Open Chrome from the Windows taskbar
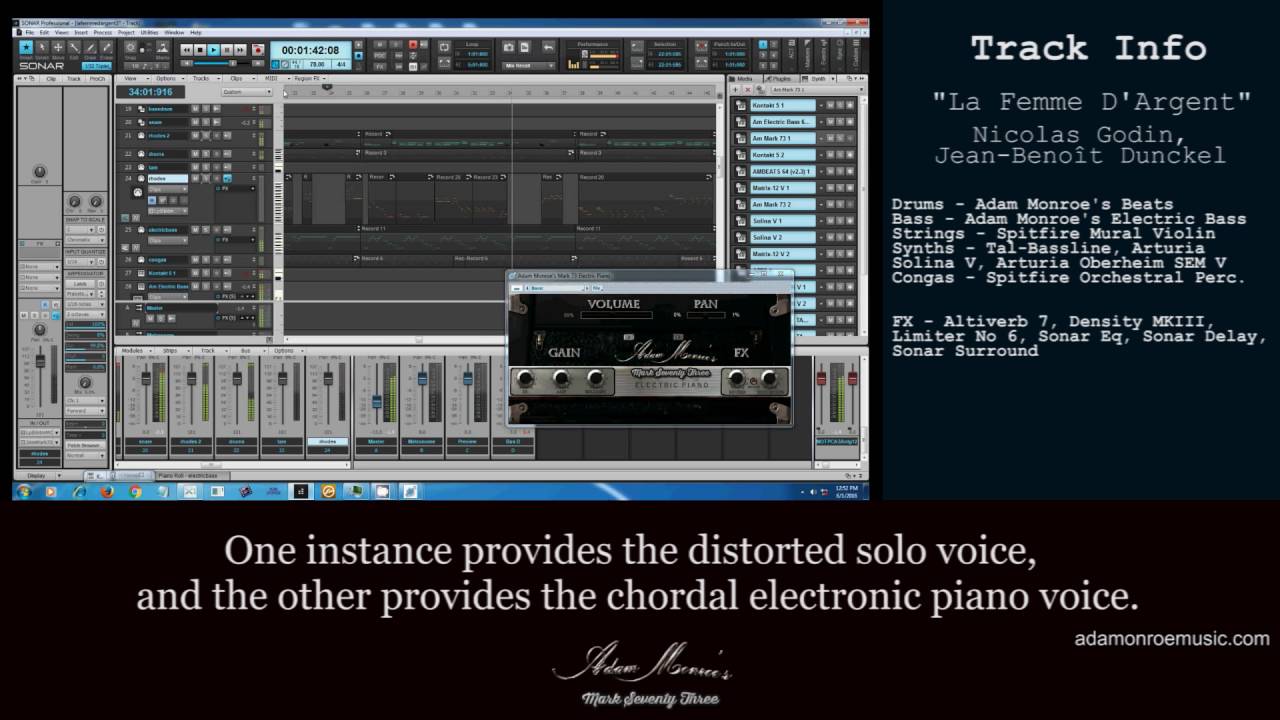The image size is (1280, 720). point(135,492)
